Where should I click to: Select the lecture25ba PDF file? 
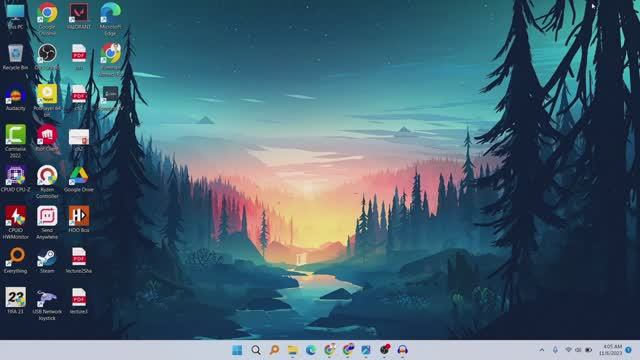79,260
